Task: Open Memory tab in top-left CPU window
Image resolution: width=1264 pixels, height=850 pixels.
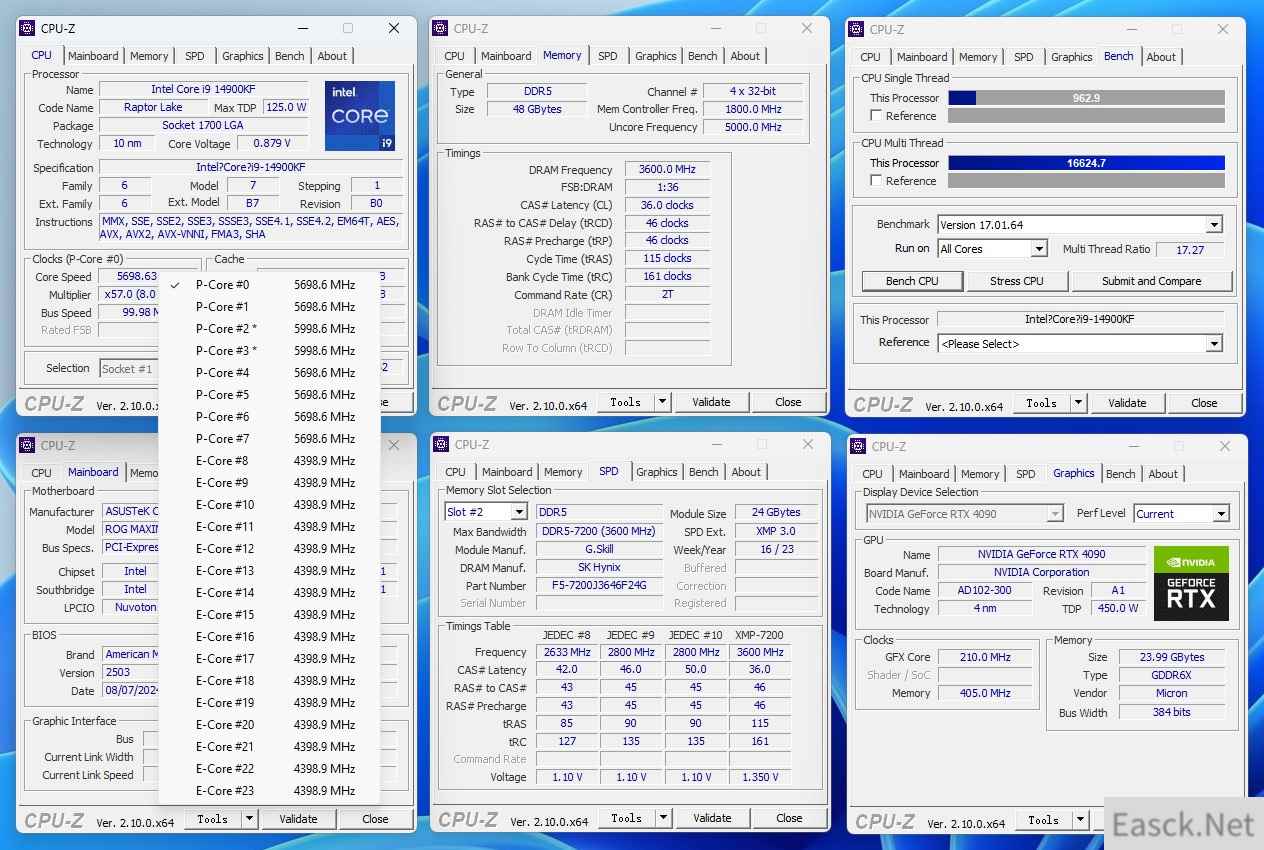Action: click(x=149, y=56)
